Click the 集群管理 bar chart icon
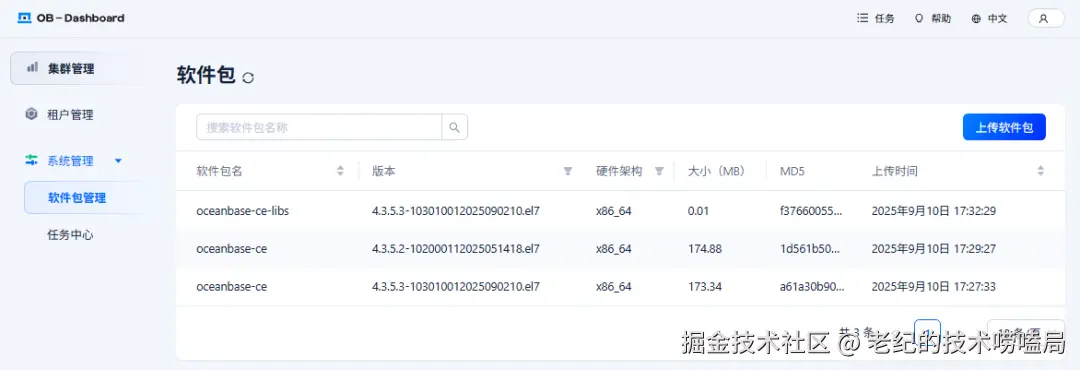 click(32, 68)
